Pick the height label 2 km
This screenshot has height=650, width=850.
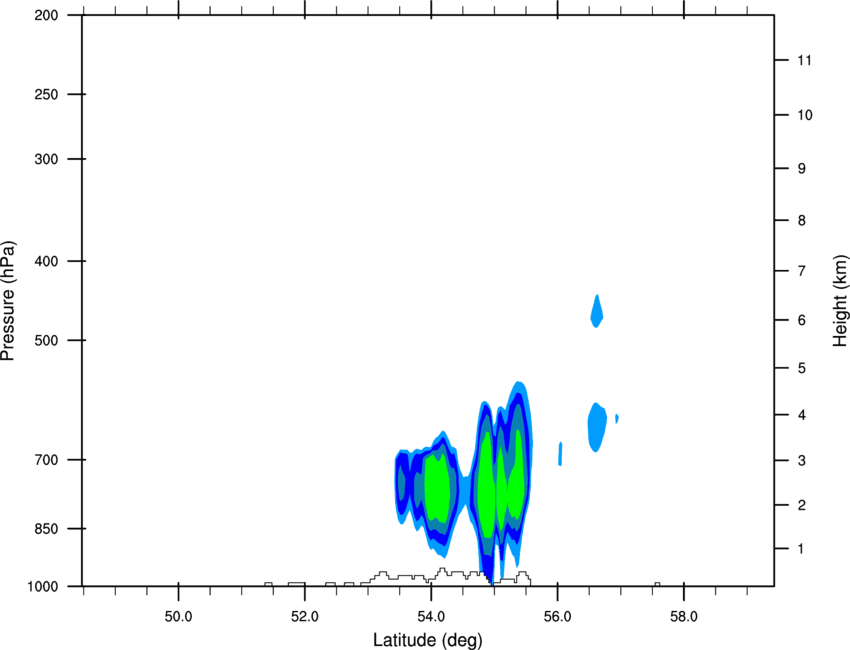(x=802, y=505)
